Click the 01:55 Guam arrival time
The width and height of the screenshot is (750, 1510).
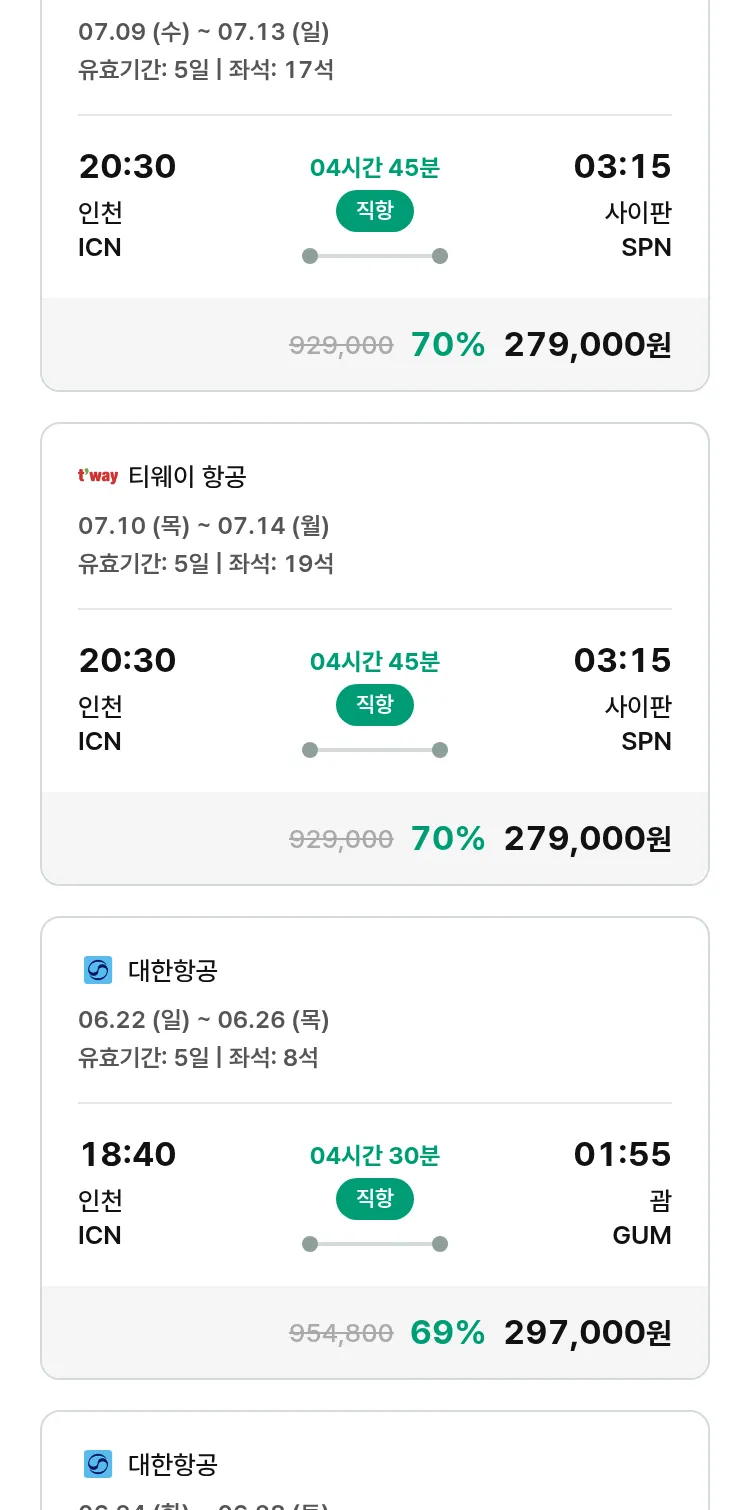pos(622,1154)
